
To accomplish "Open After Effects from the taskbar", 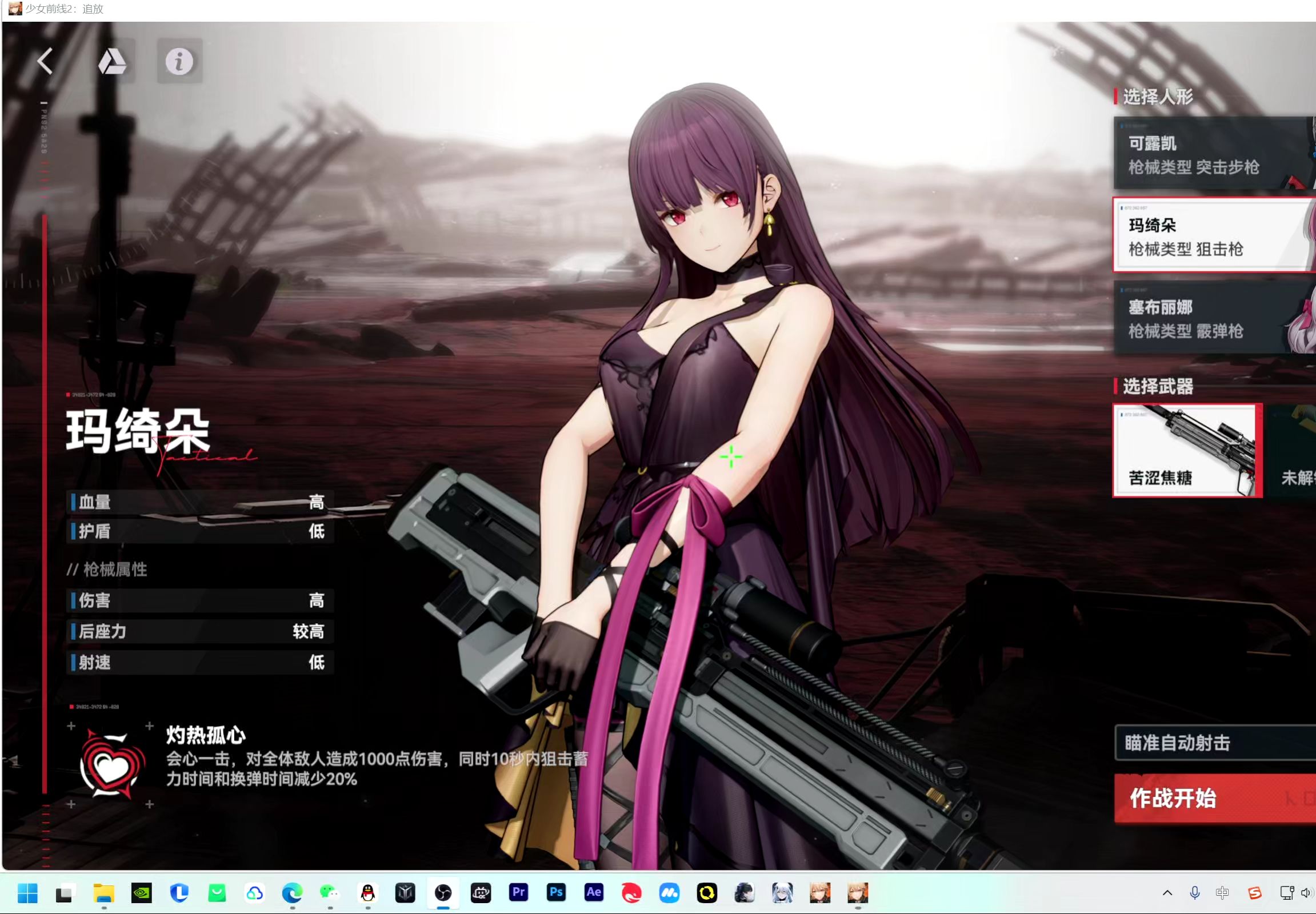I will coord(594,892).
